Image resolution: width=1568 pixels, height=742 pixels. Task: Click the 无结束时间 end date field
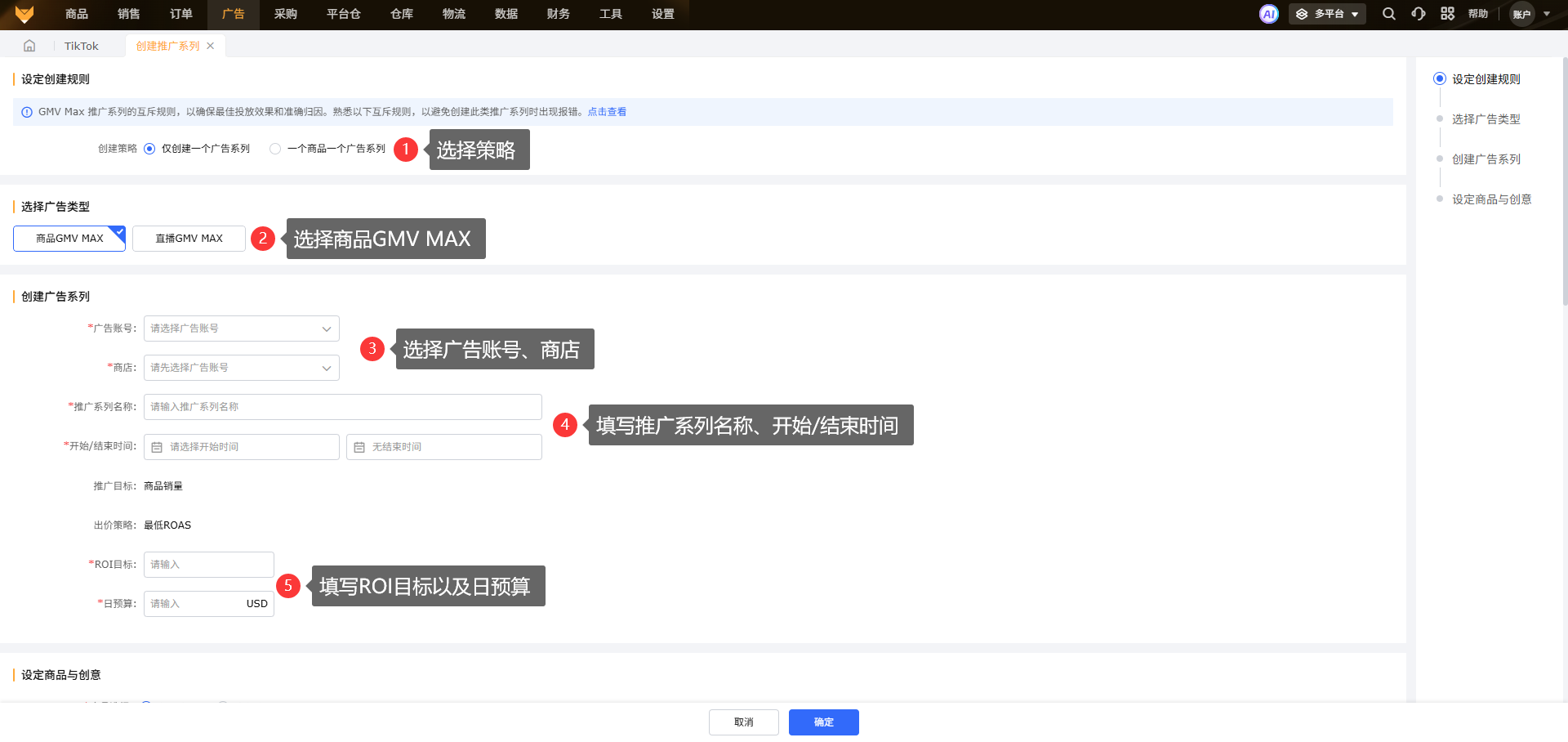coord(444,447)
